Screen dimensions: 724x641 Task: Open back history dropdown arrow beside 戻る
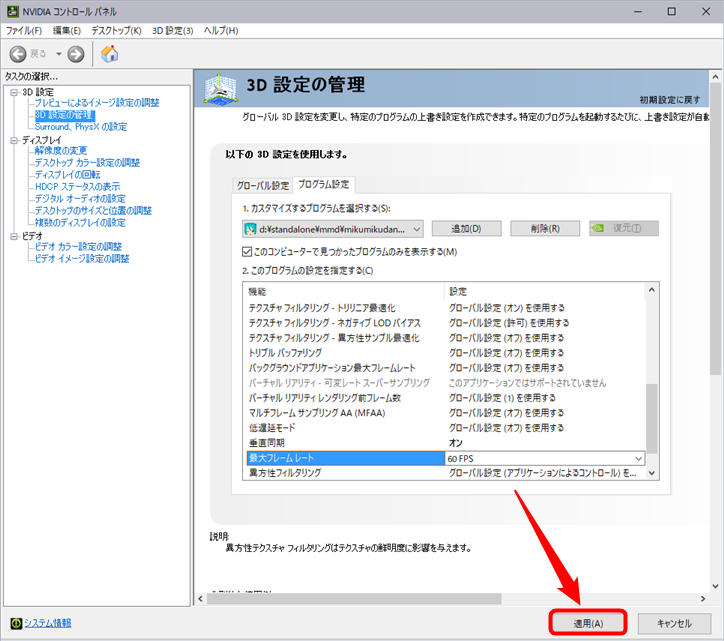(59, 54)
